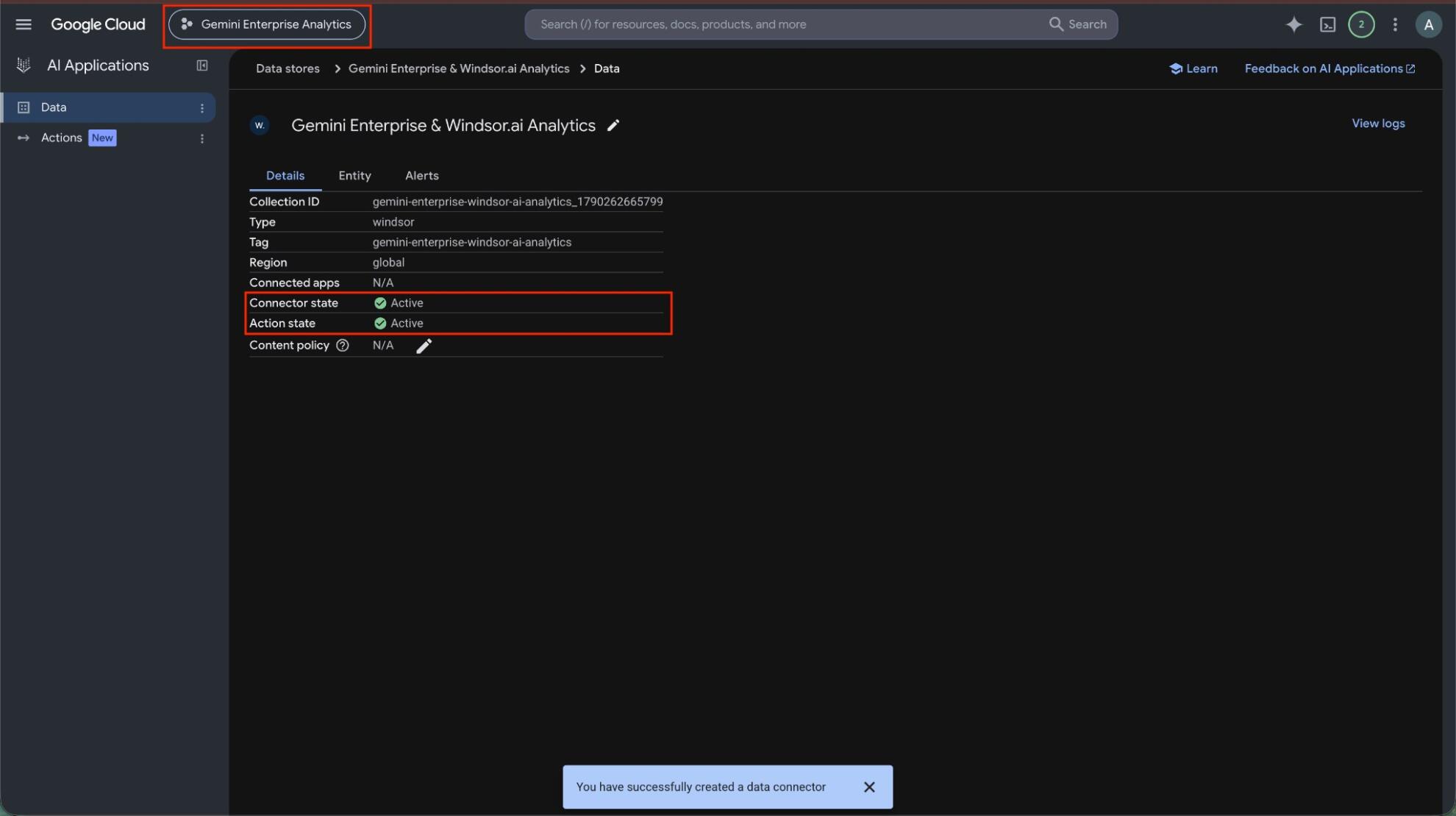The height and width of the screenshot is (816, 1456).
Task: Click the Data breadcrumb at path end
Action: pyautogui.click(x=607, y=68)
